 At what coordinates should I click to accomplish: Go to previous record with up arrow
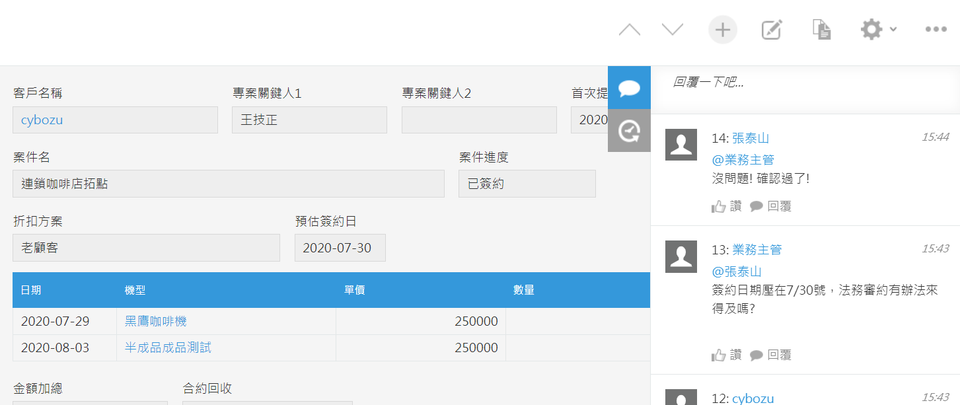[629, 30]
